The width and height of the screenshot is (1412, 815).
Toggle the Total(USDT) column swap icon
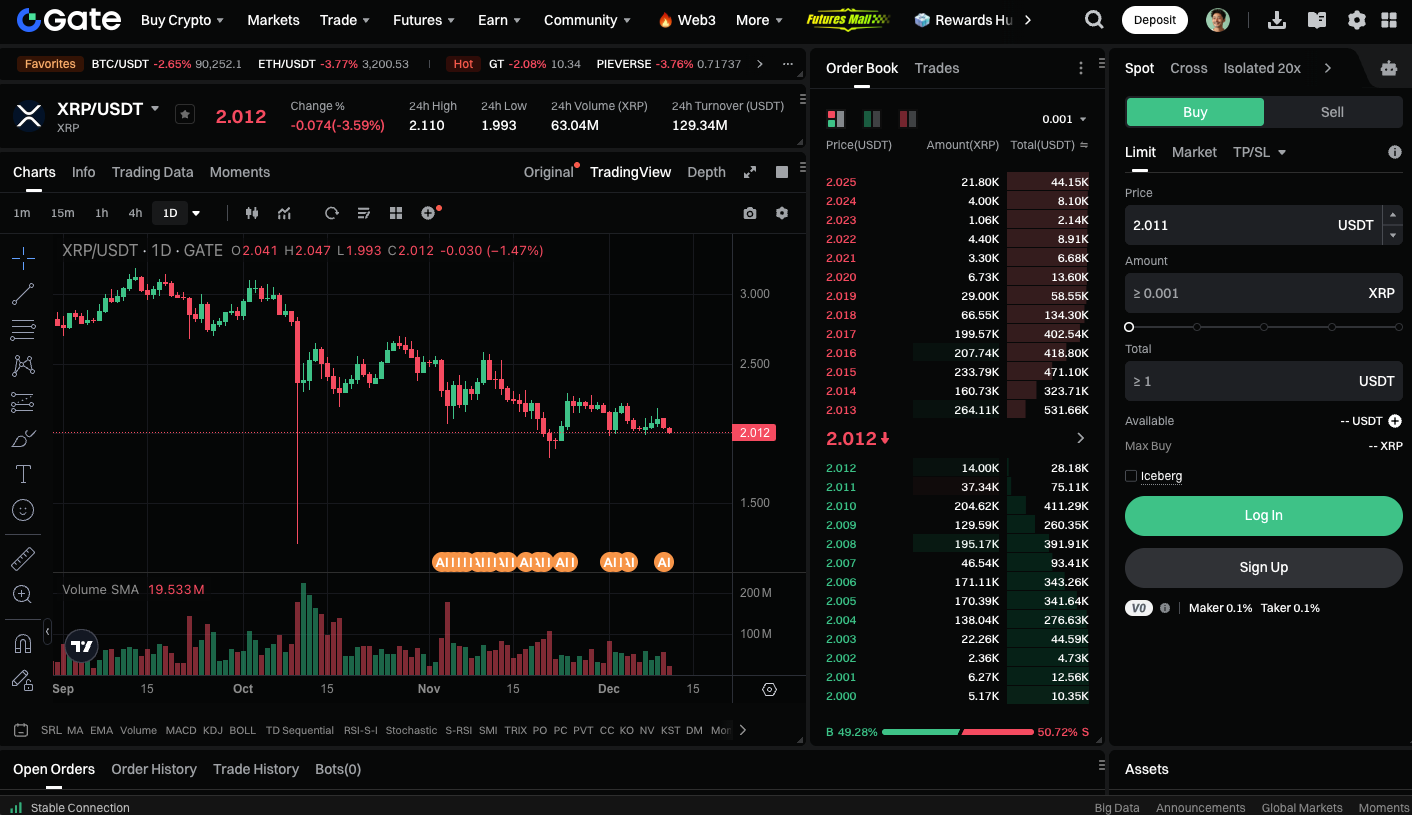(x=1084, y=145)
